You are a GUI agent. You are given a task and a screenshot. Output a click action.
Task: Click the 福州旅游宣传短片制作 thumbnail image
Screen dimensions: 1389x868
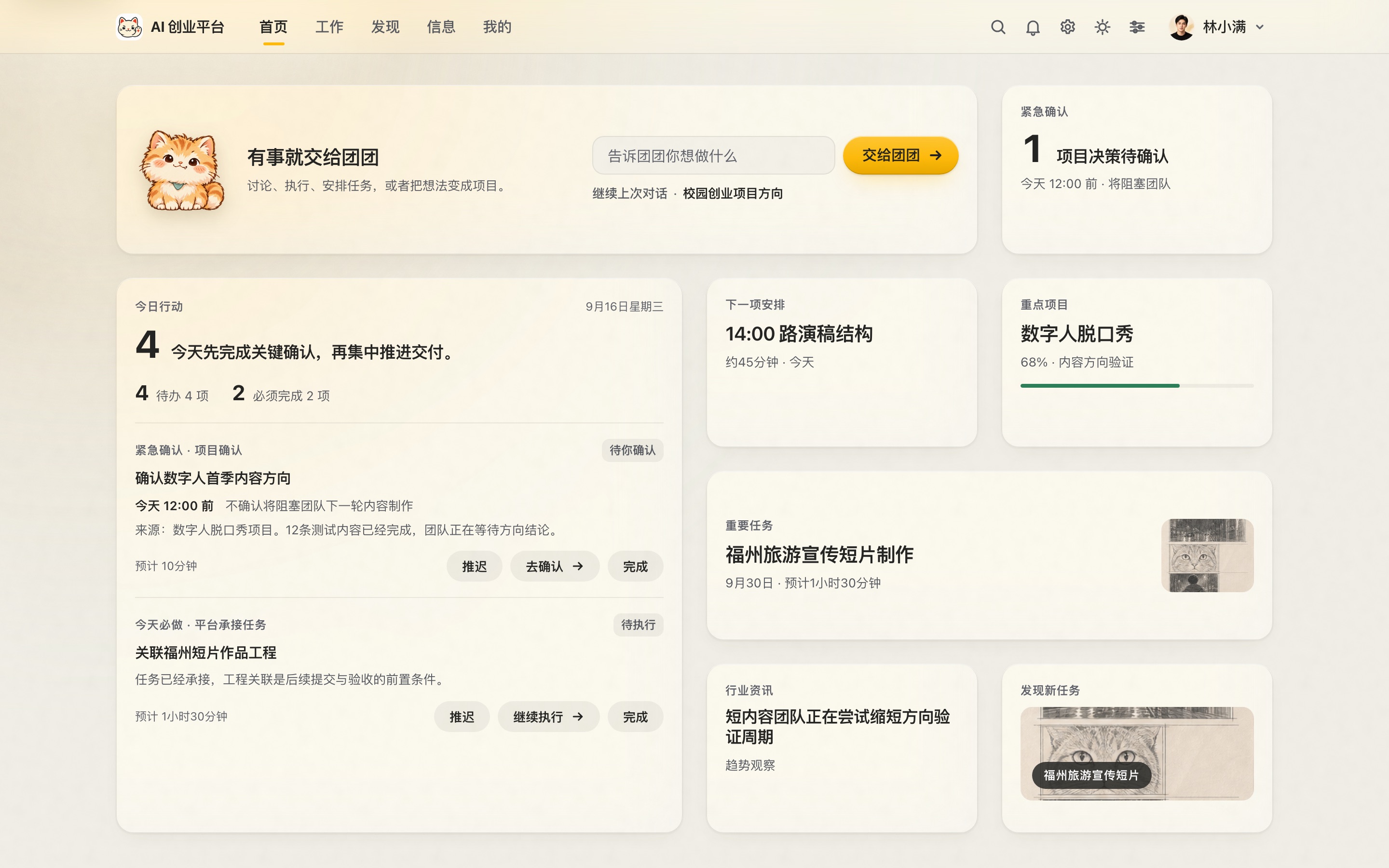coord(1207,555)
